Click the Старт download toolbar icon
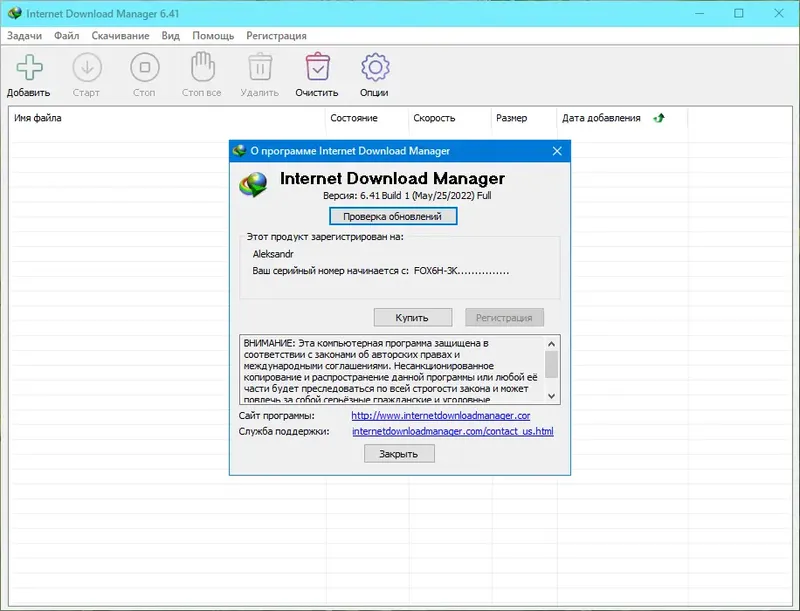Image resolution: width=800 pixels, height=611 pixels. coord(87,67)
